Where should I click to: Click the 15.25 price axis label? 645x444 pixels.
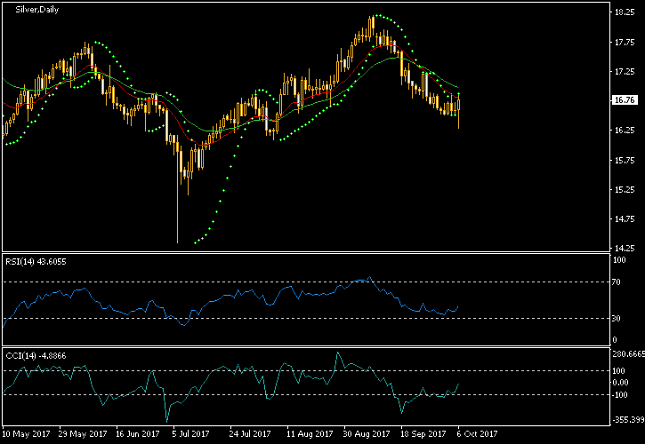pyautogui.click(x=624, y=189)
